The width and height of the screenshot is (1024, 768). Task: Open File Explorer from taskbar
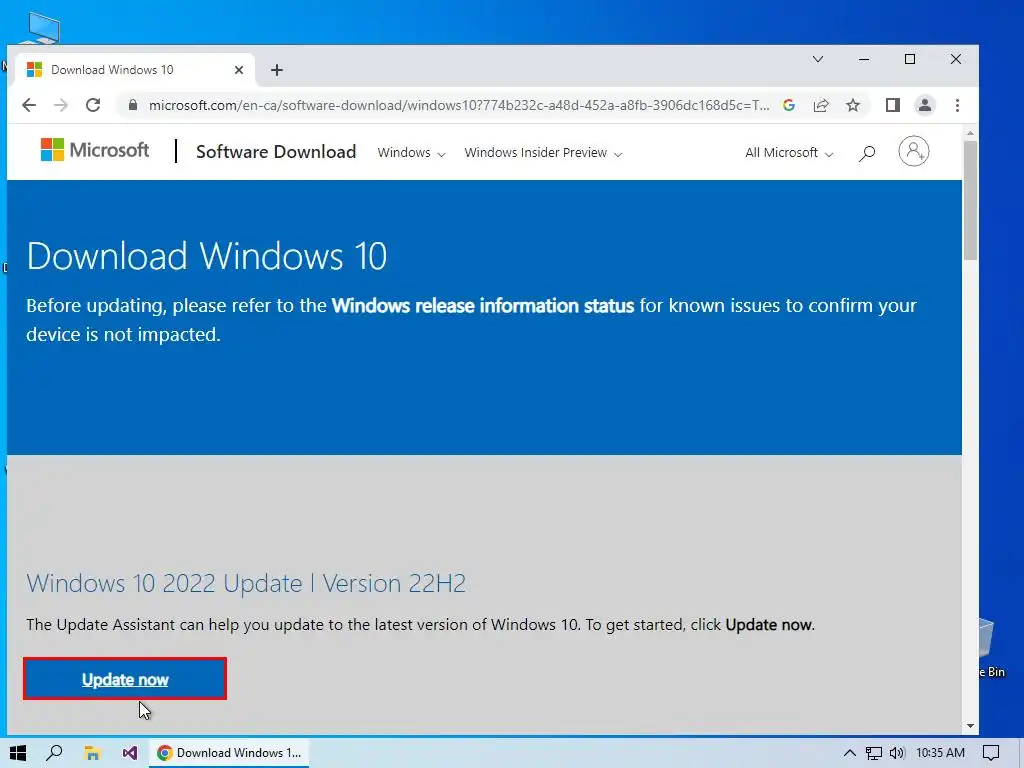coord(92,753)
